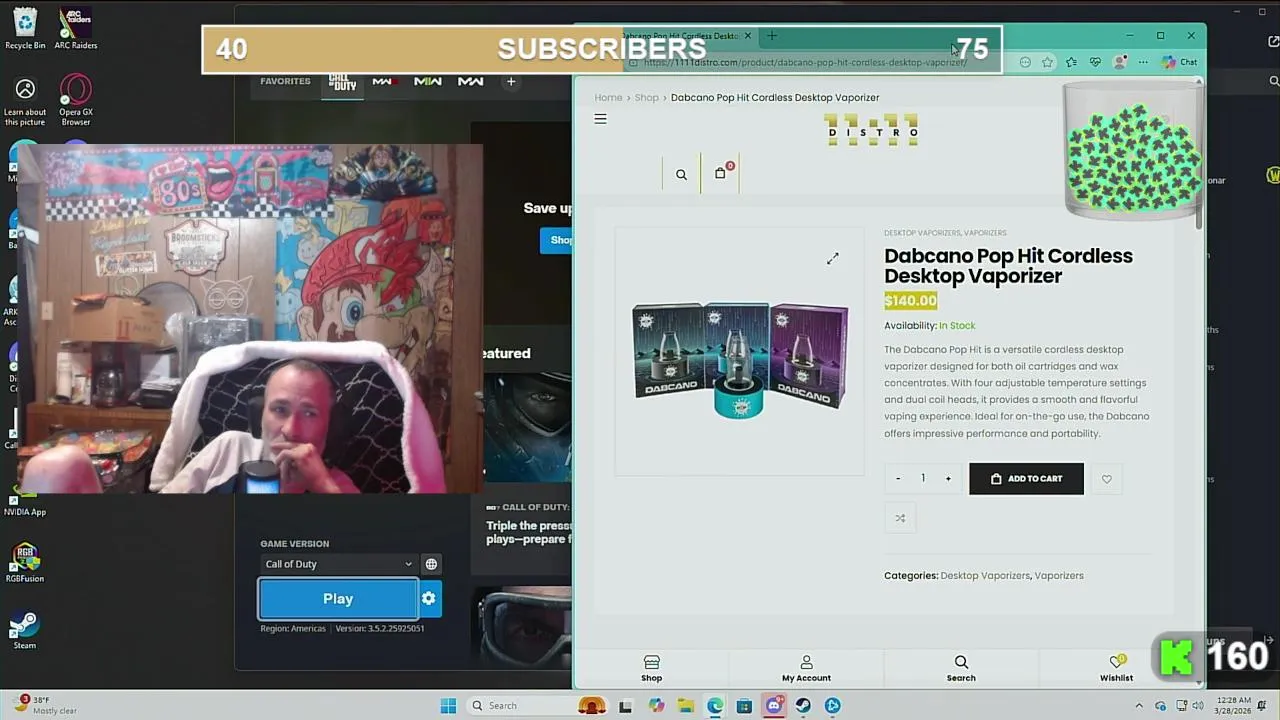1280x720 pixels.
Task: Go to Home in the breadcrumb
Action: pos(608,97)
